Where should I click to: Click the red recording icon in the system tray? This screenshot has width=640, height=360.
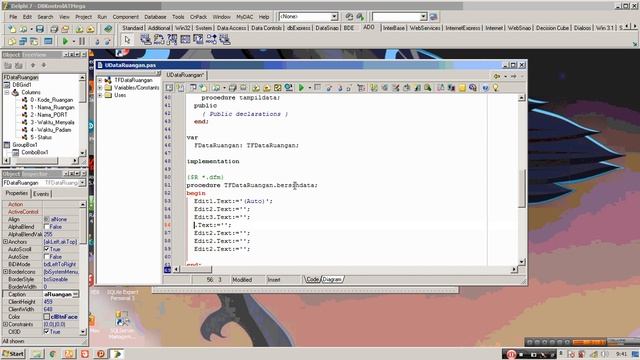[x=511, y=354]
